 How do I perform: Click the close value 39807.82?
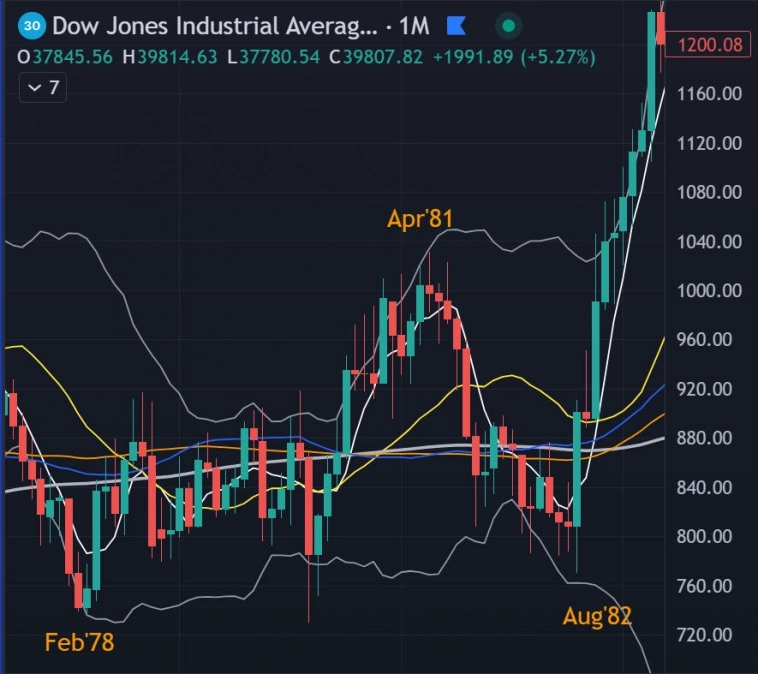click(385, 57)
